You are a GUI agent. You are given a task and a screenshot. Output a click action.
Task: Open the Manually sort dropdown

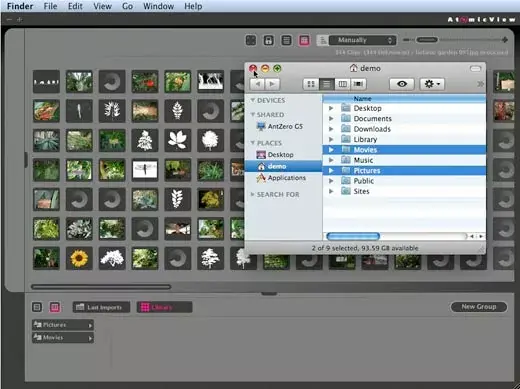pyautogui.click(x=362, y=40)
